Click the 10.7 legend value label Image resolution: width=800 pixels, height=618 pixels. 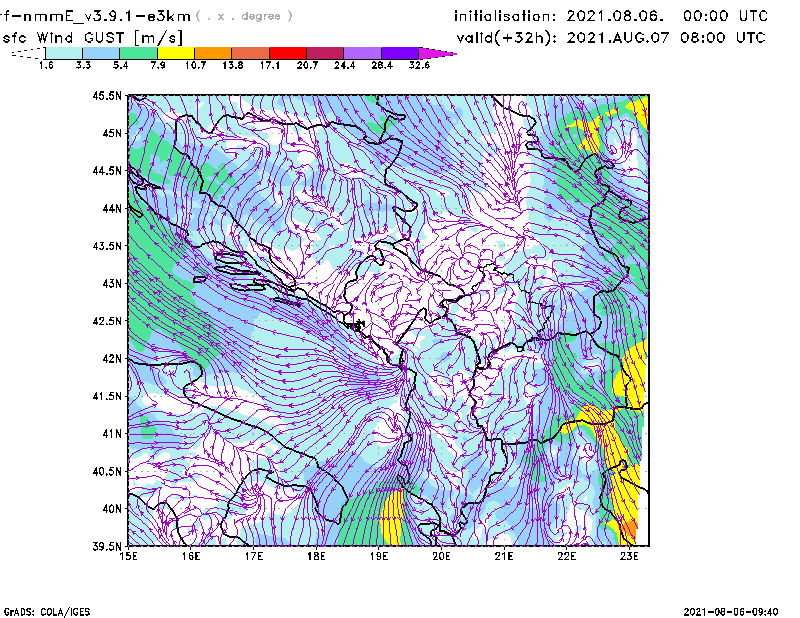[x=194, y=66]
